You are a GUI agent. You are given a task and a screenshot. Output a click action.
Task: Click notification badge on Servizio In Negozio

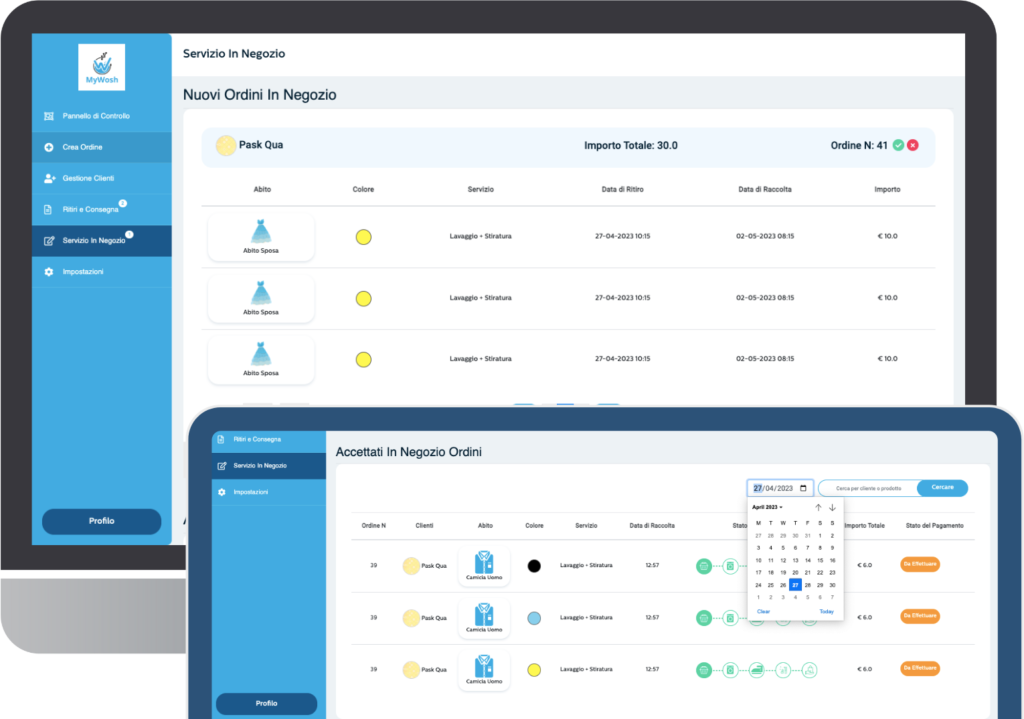[129, 234]
